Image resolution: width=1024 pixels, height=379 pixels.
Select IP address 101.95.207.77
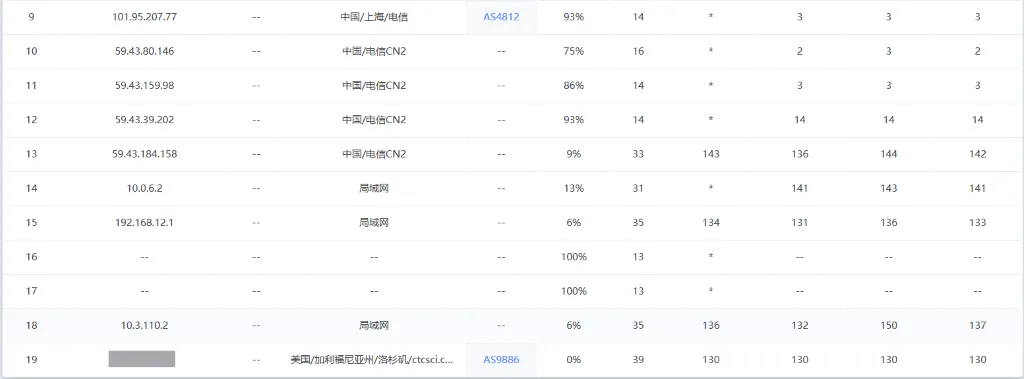[x=144, y=17]
